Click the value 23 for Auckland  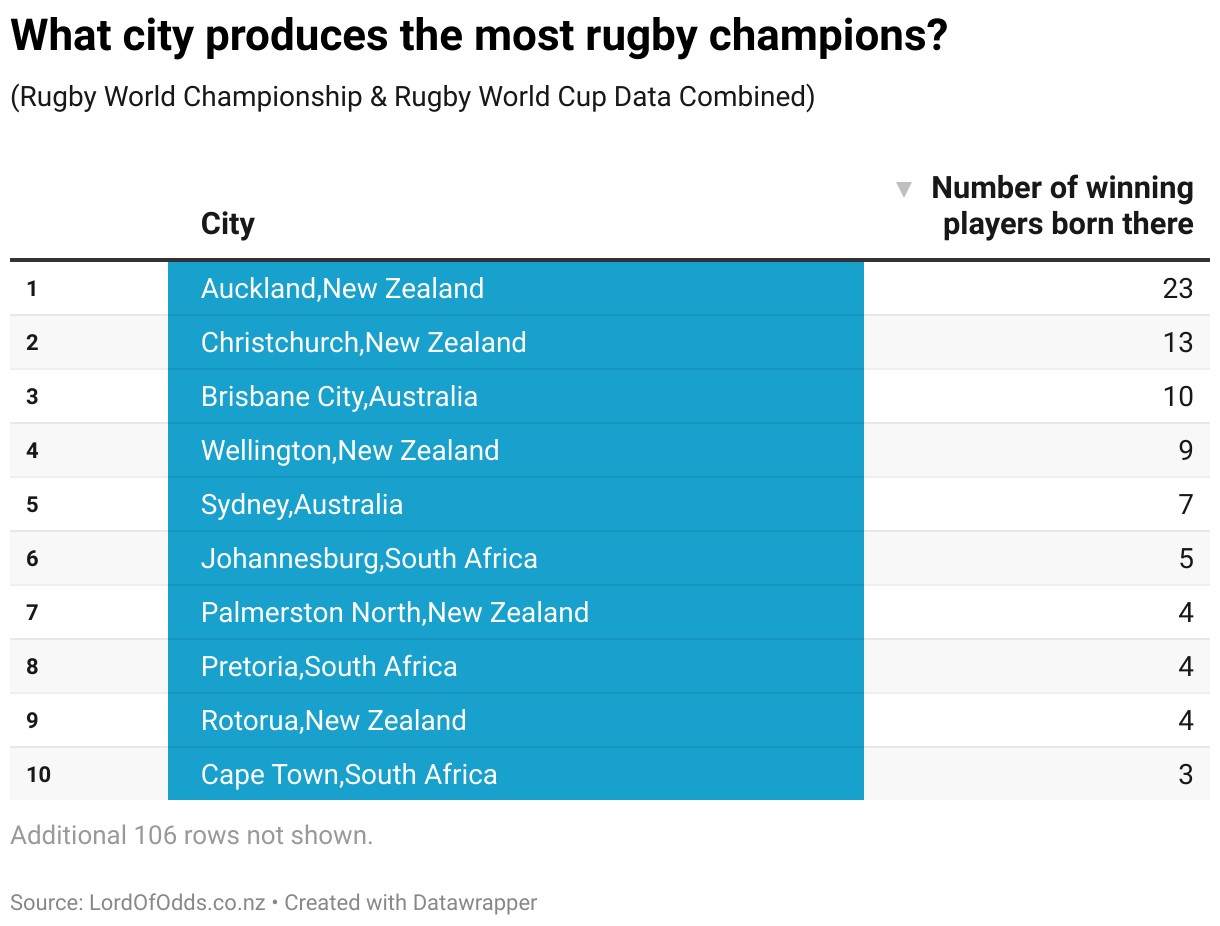[1178, 289]
